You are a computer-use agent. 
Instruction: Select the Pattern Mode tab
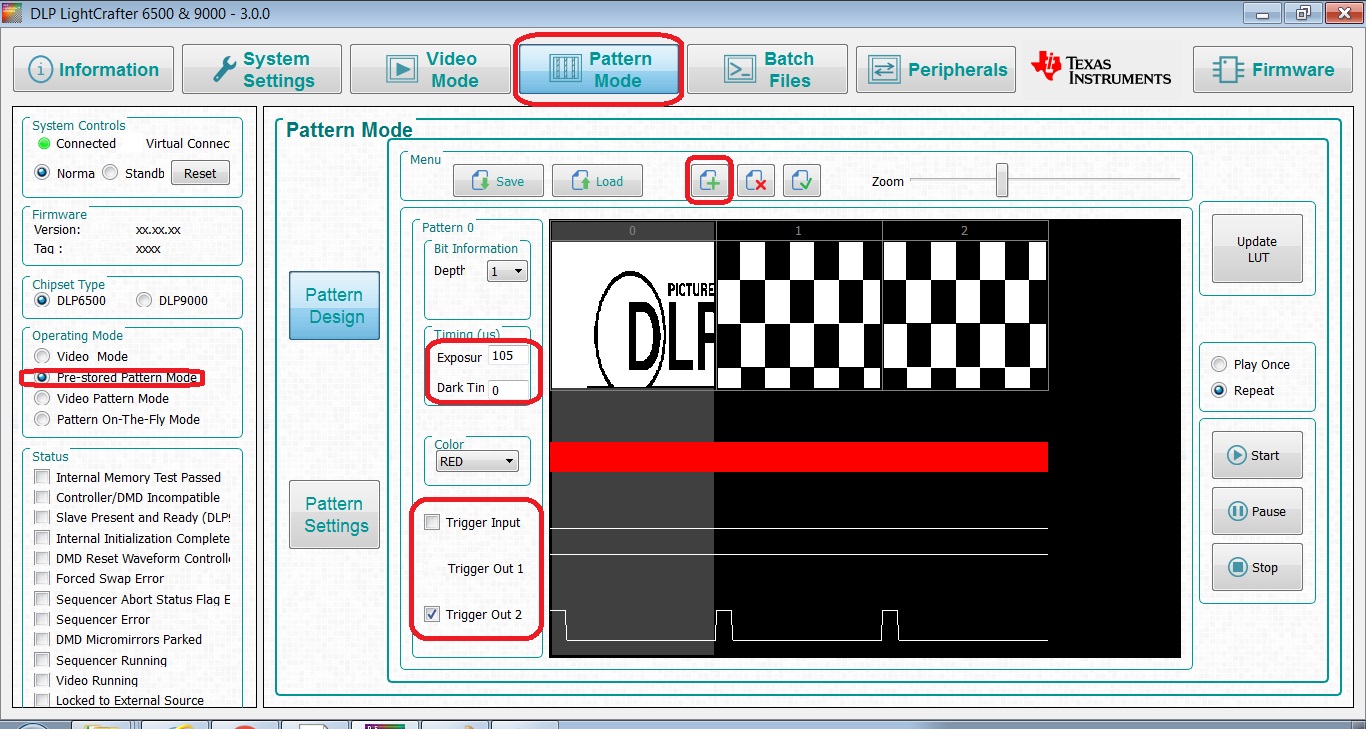click(x=599, y=70)
